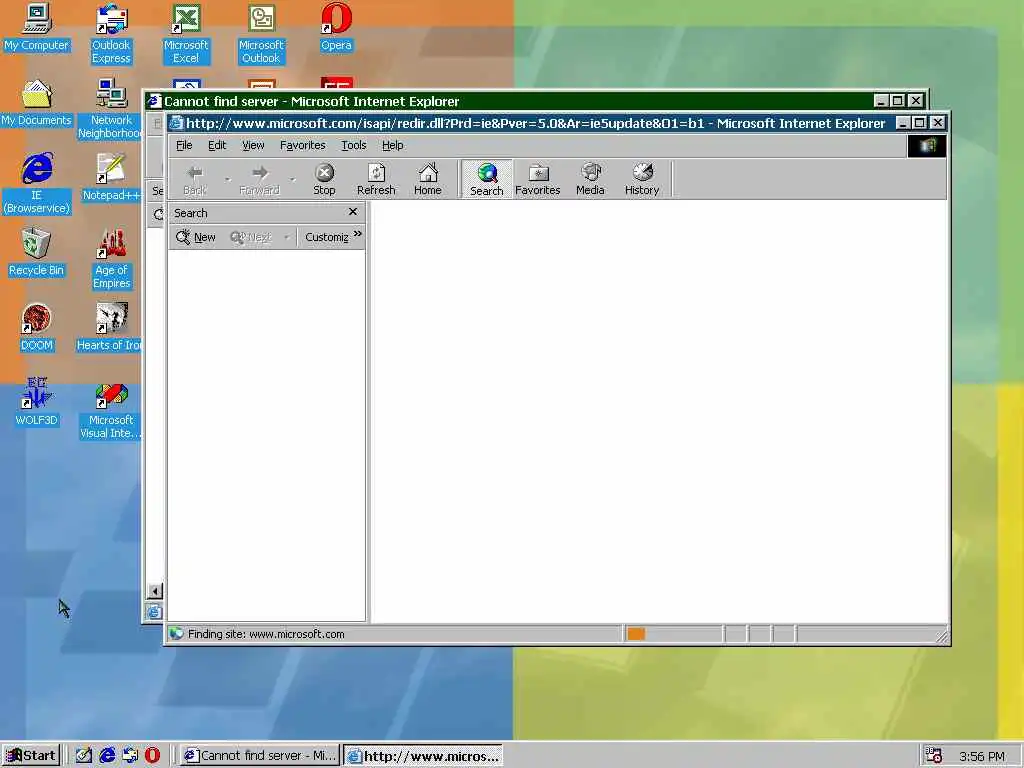Open the Edit menu

point(217,145)
